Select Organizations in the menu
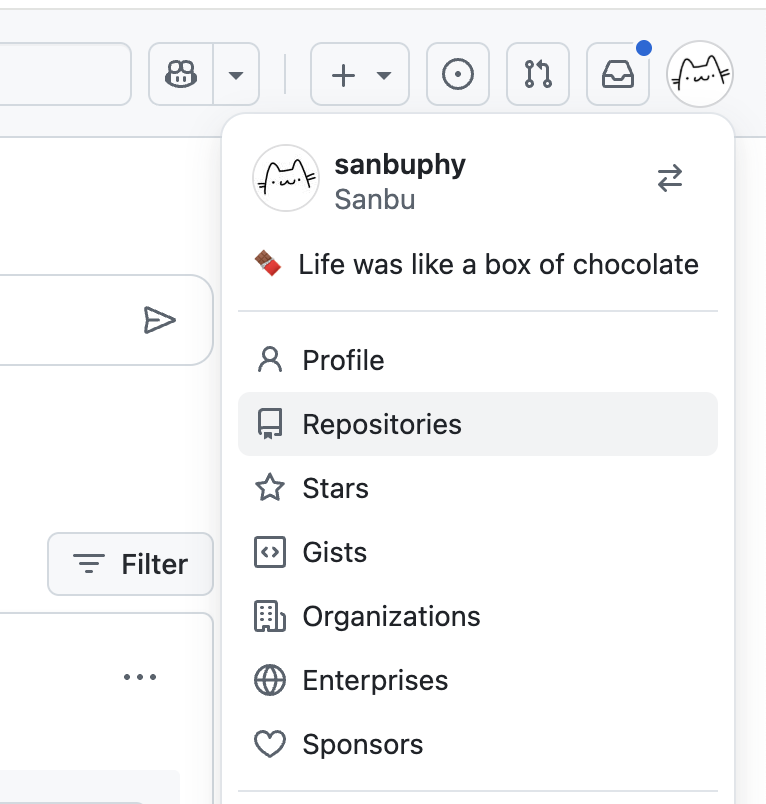Screen dimensions: 766x804 pos(391,616)
